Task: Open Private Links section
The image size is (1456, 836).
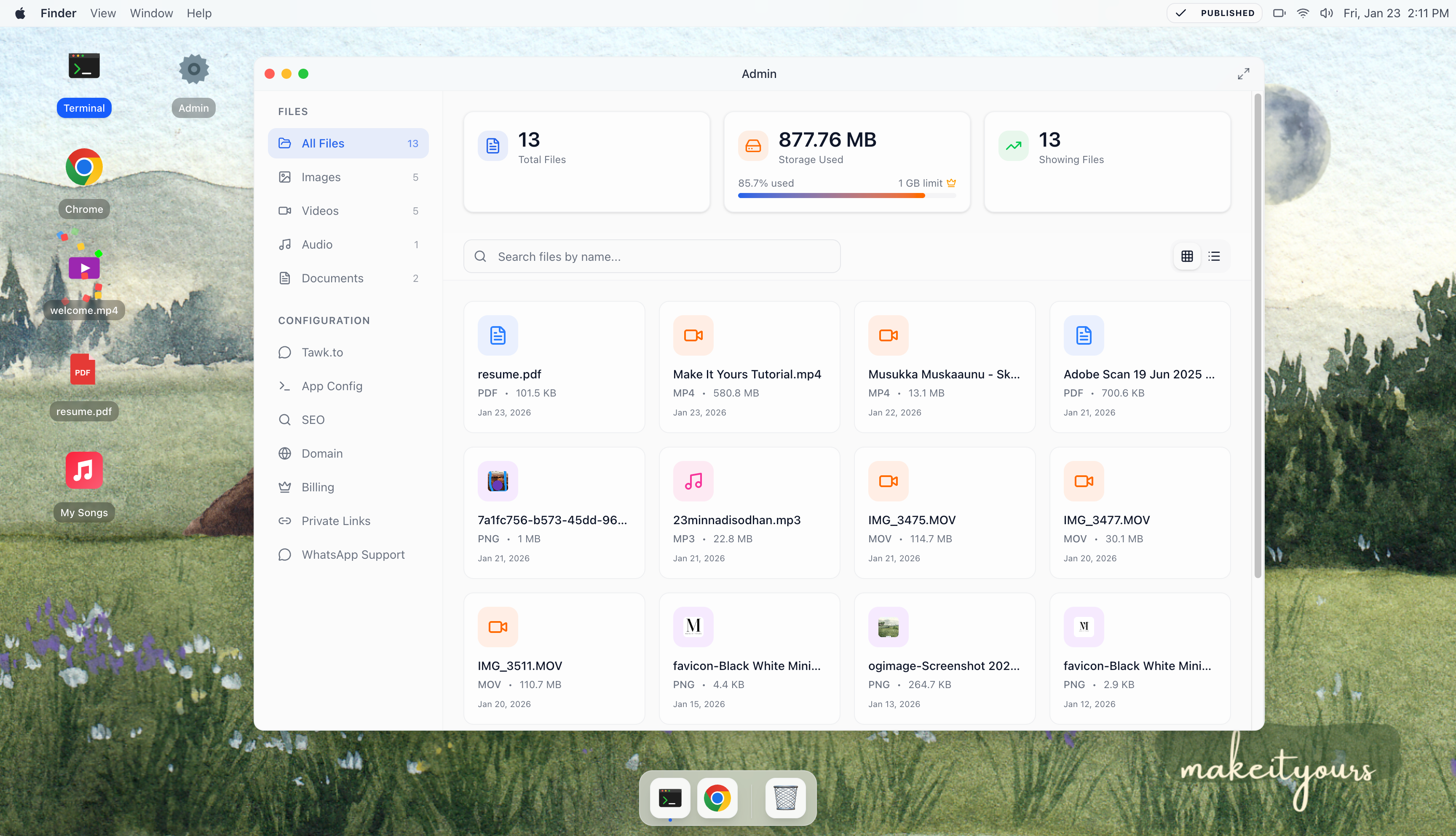Action: [336, 521]
